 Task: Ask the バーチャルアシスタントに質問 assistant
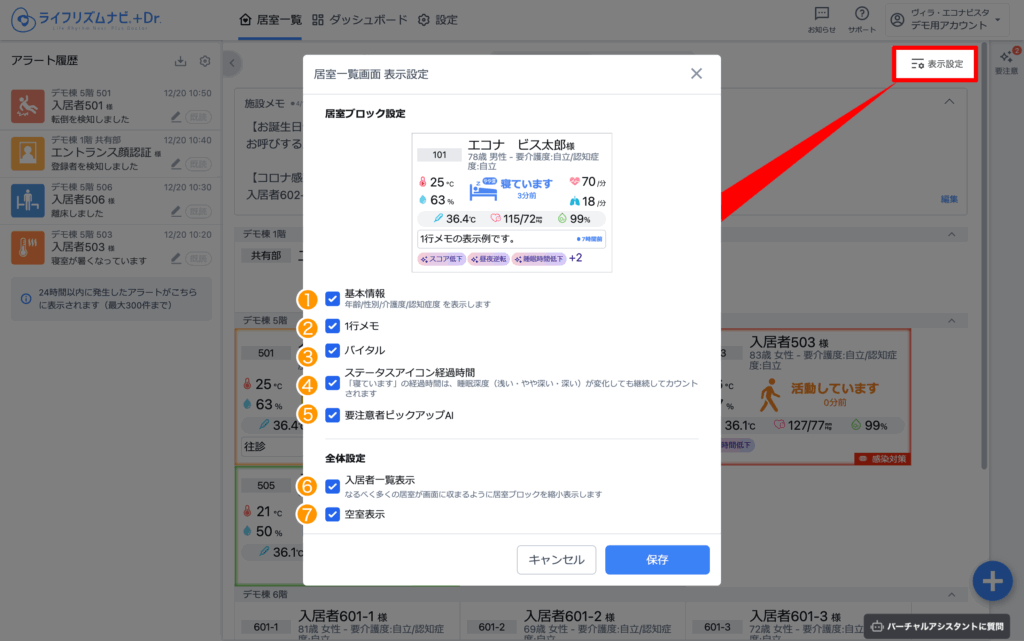[937, 626]
